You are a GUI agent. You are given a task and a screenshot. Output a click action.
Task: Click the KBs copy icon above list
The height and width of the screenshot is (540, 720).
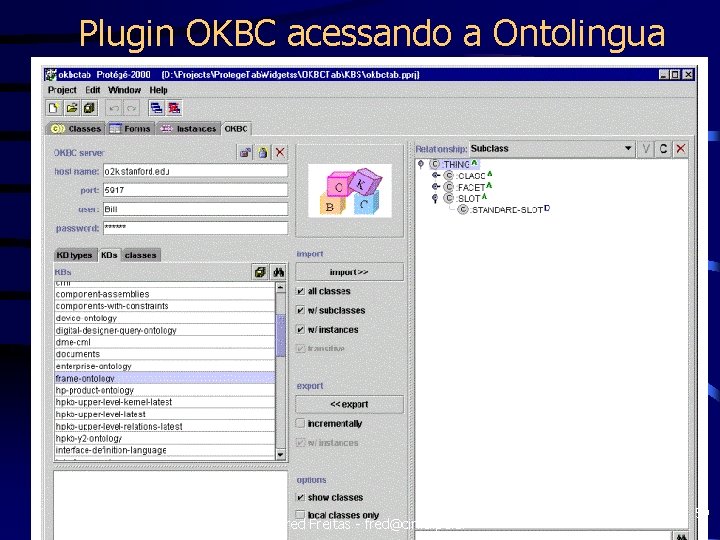260,272
